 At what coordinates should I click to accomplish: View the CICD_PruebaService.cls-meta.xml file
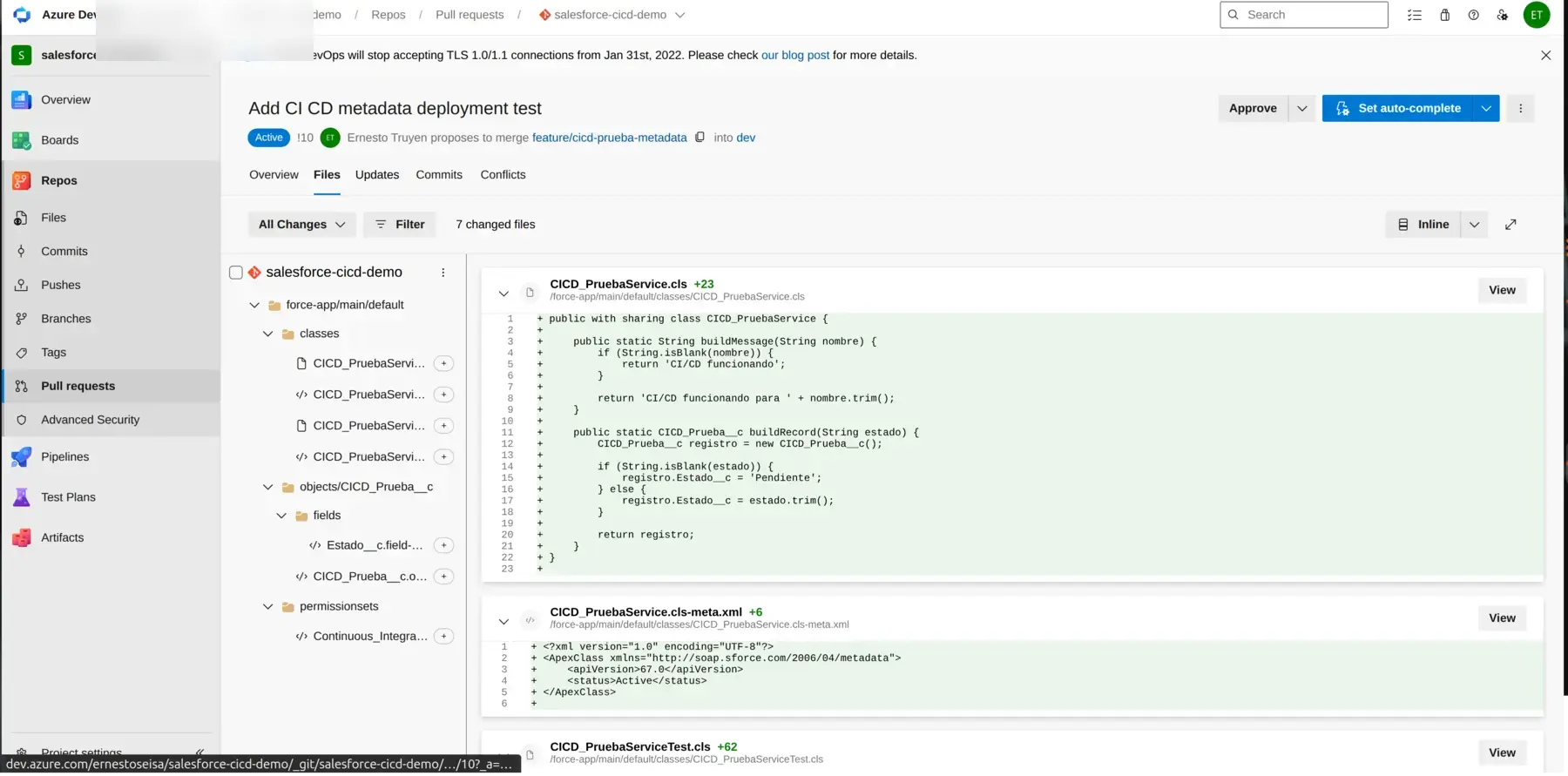1502,618
